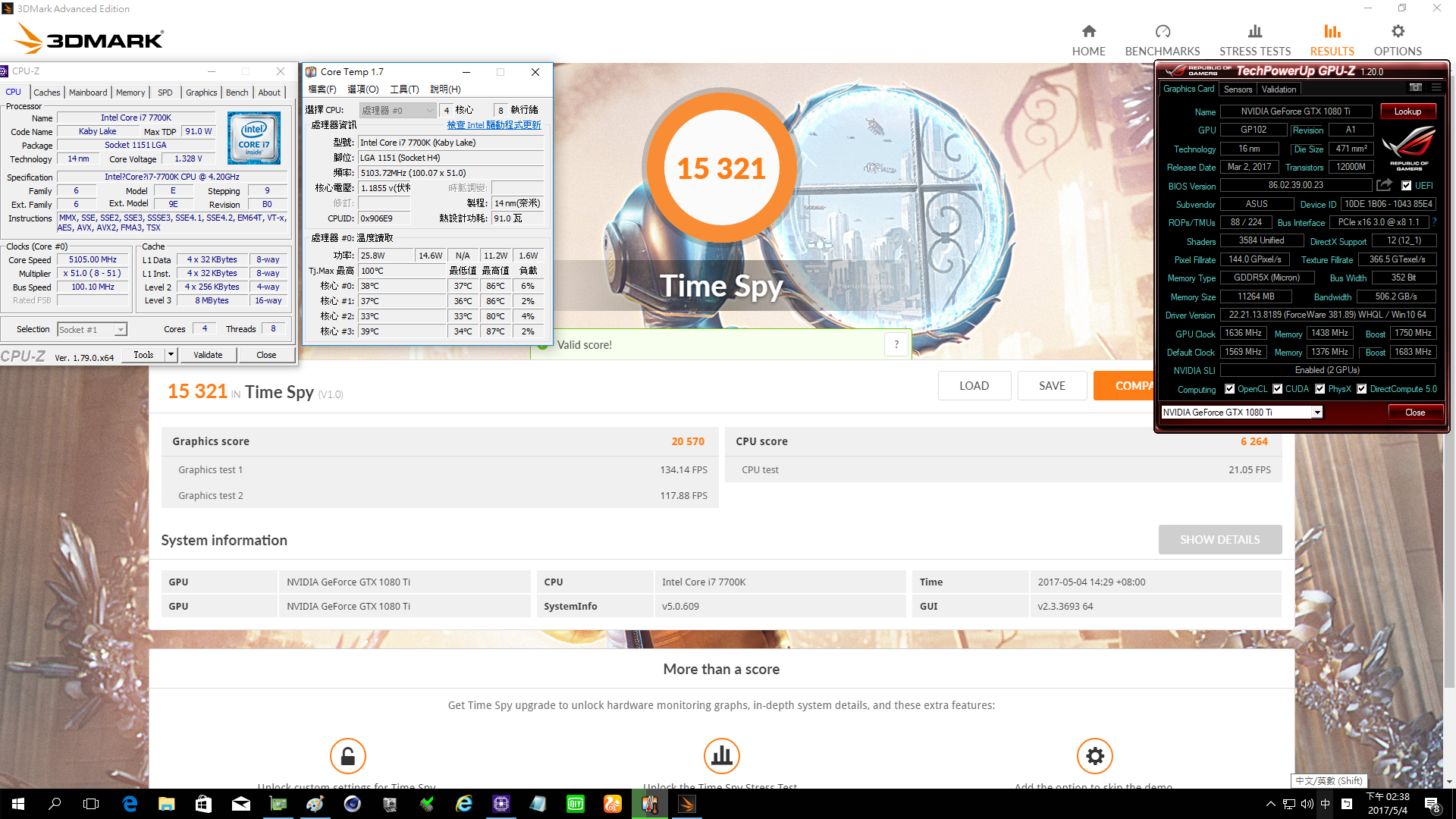
Task: Click the volume speaker tray icon
Action: click(1307, 804)
